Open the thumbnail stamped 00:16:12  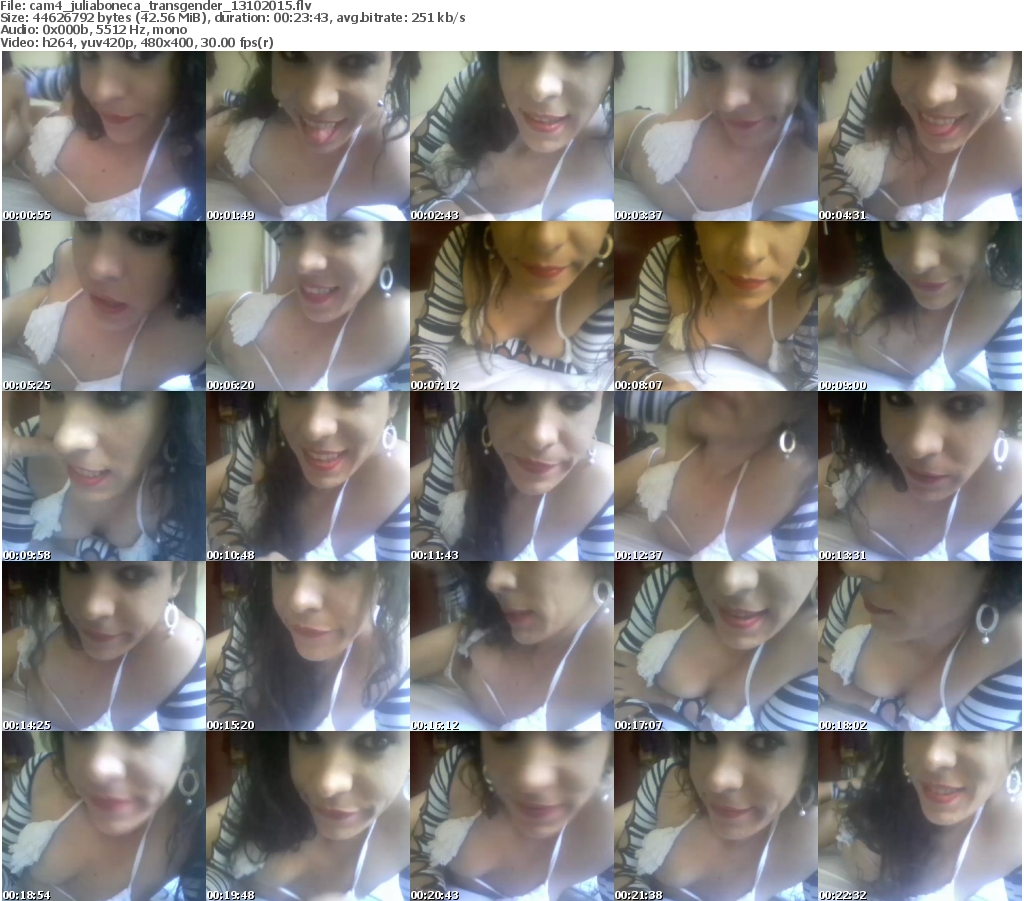[512, 646]
